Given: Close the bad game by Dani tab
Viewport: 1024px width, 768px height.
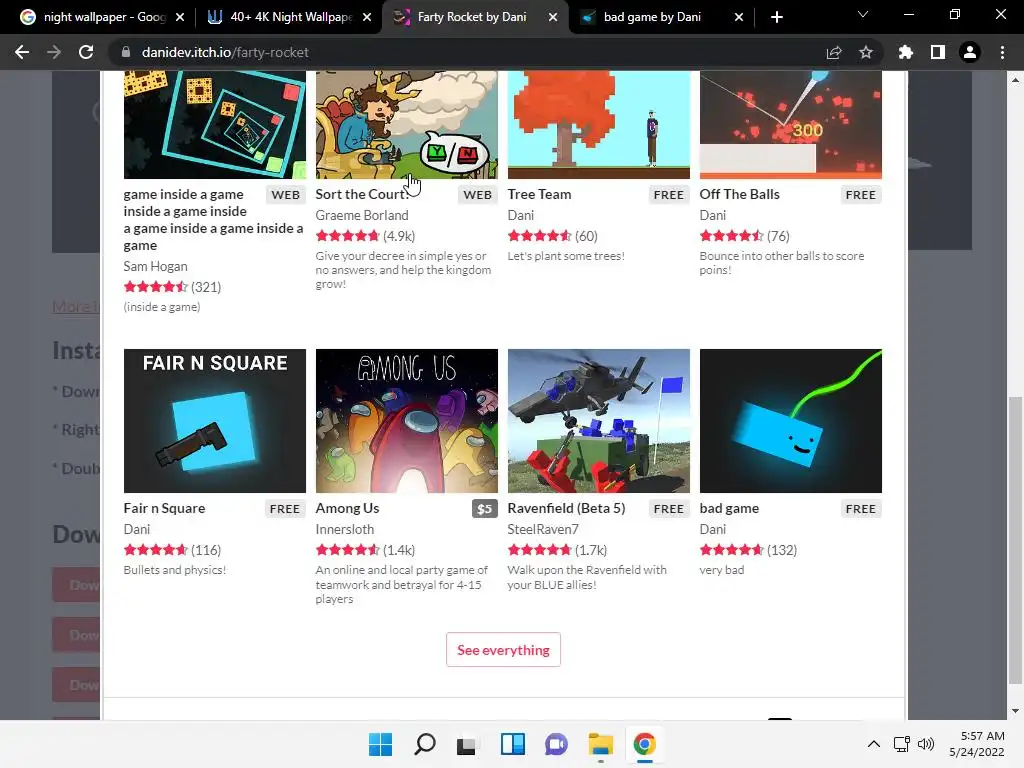Looking at the screenshot, I should [739, 17].
